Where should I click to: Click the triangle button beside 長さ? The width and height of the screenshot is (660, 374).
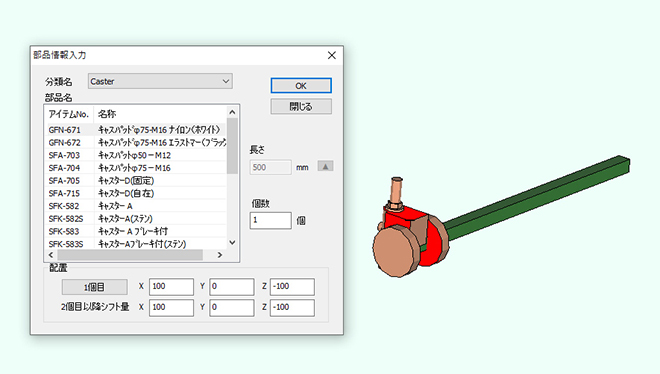pos(325,166)
